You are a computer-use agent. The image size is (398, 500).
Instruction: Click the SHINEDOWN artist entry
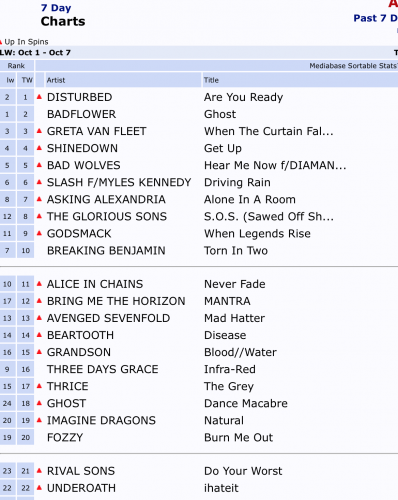(x=82, y=148)
